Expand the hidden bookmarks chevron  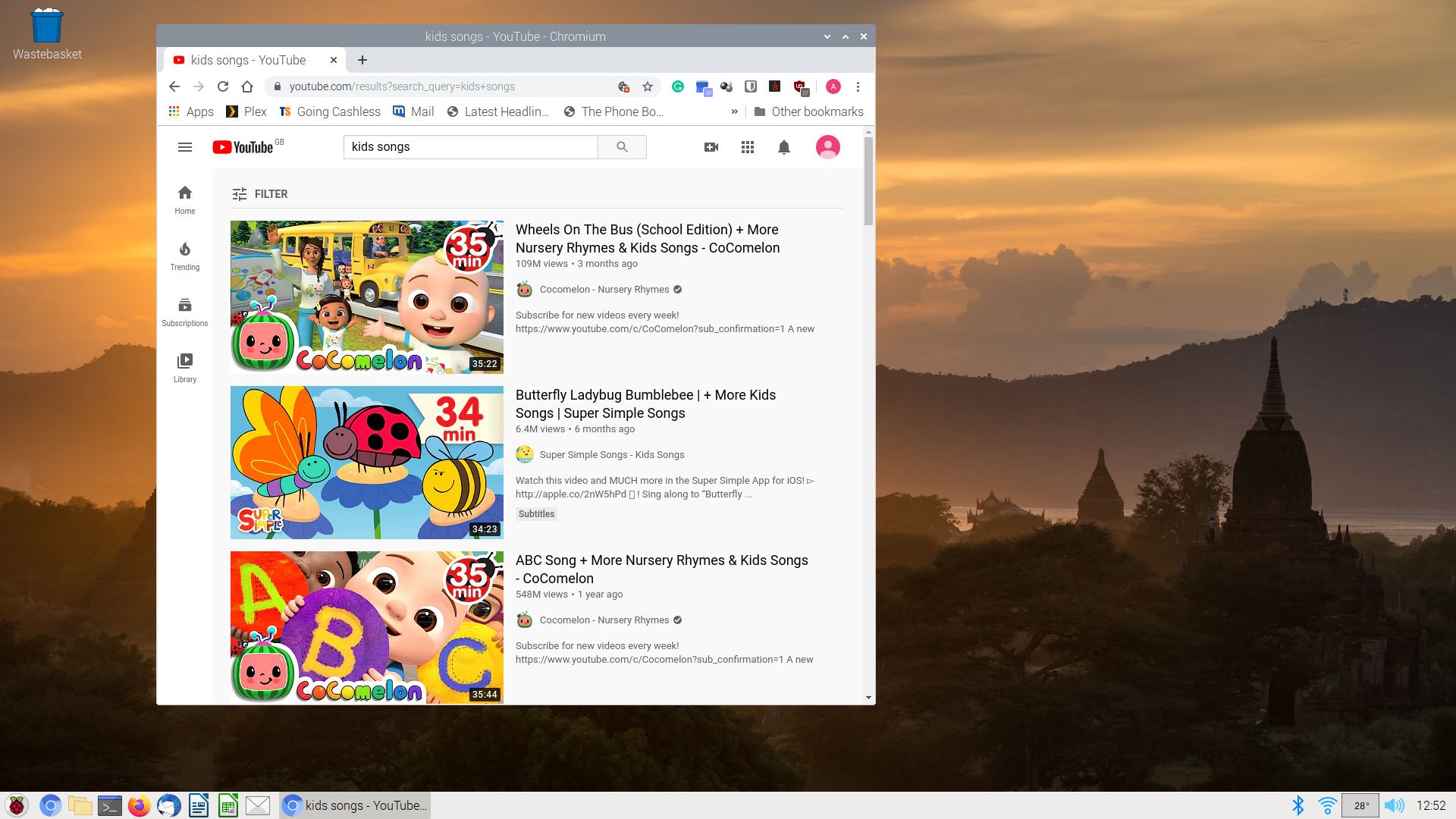[734, 111]
